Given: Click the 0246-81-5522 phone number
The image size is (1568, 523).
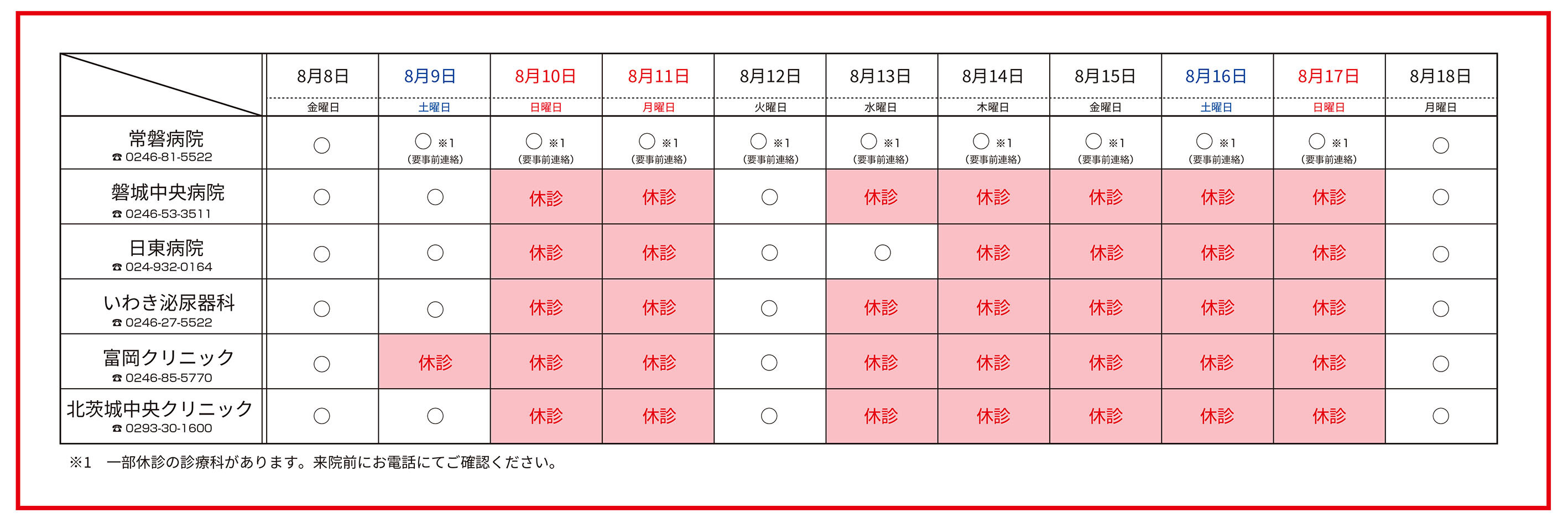Looking at the screenshot, I should 169,157.
